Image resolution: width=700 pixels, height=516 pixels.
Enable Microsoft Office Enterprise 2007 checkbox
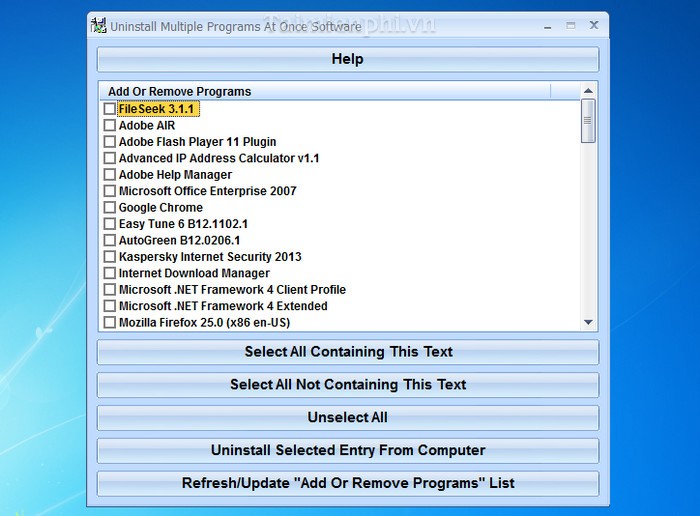tap(109, 191)
